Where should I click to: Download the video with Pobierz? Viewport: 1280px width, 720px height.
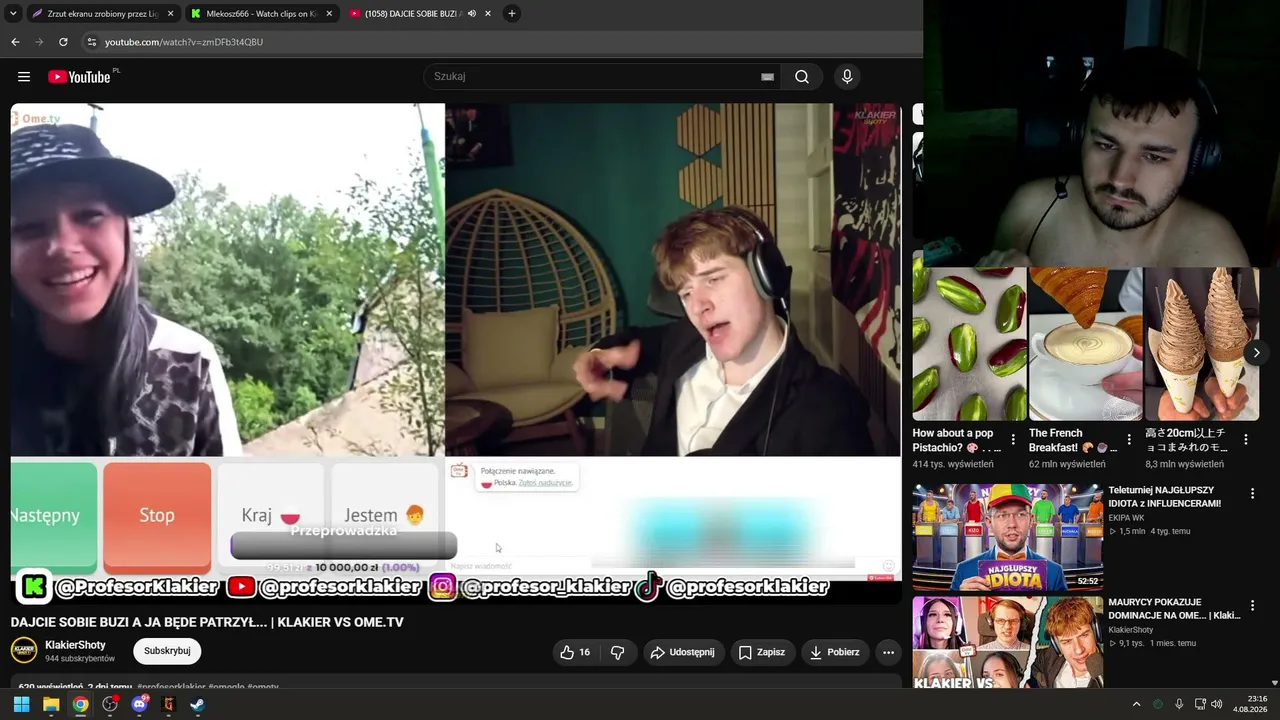coord(834,652)
